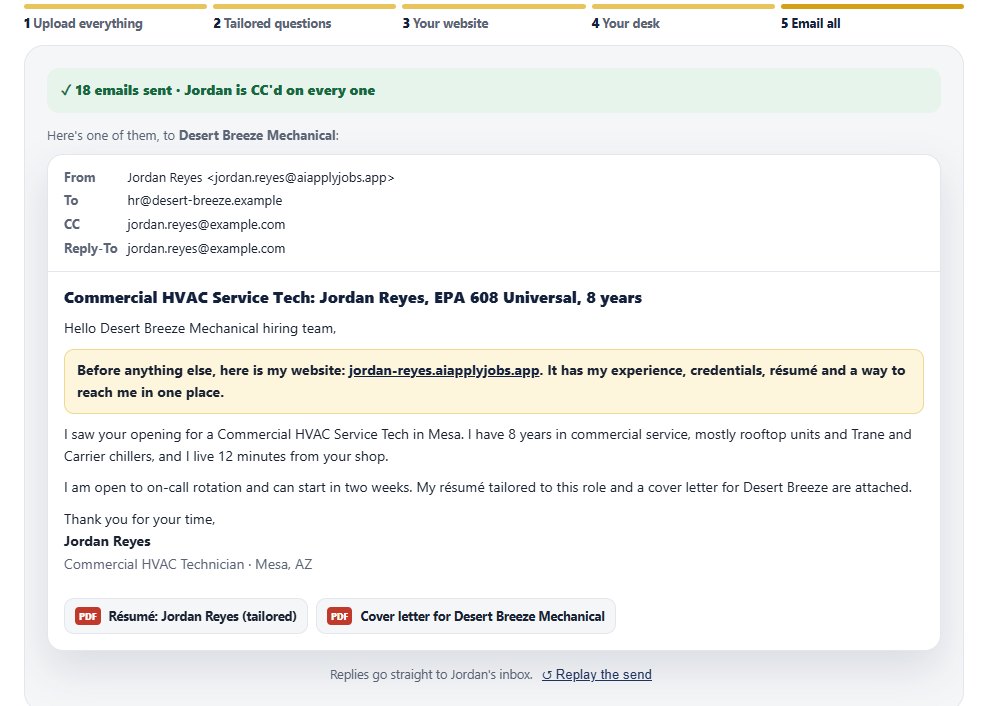Click the 'Reply-To' header label
Viewport: 988px width, 706px height.
pyautogui.click(x=91, y=248)
